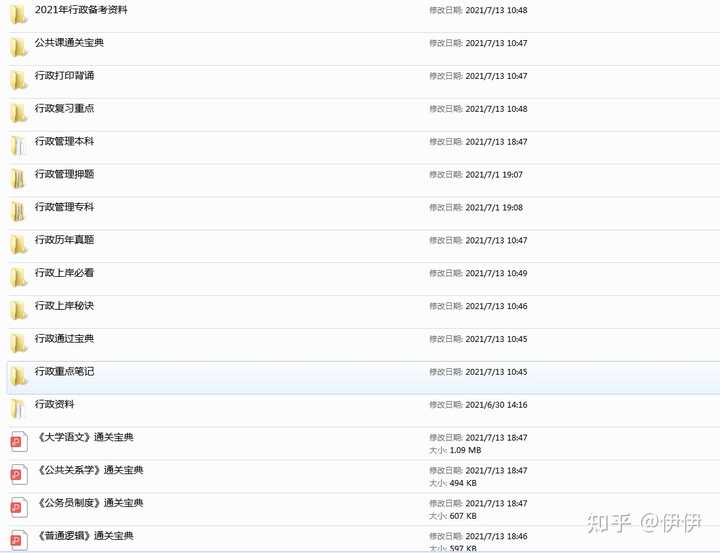Click the 行政复习重点 folder name
Image resolution: width=720 pixels, height=553 pixels.
coord(64,108)
